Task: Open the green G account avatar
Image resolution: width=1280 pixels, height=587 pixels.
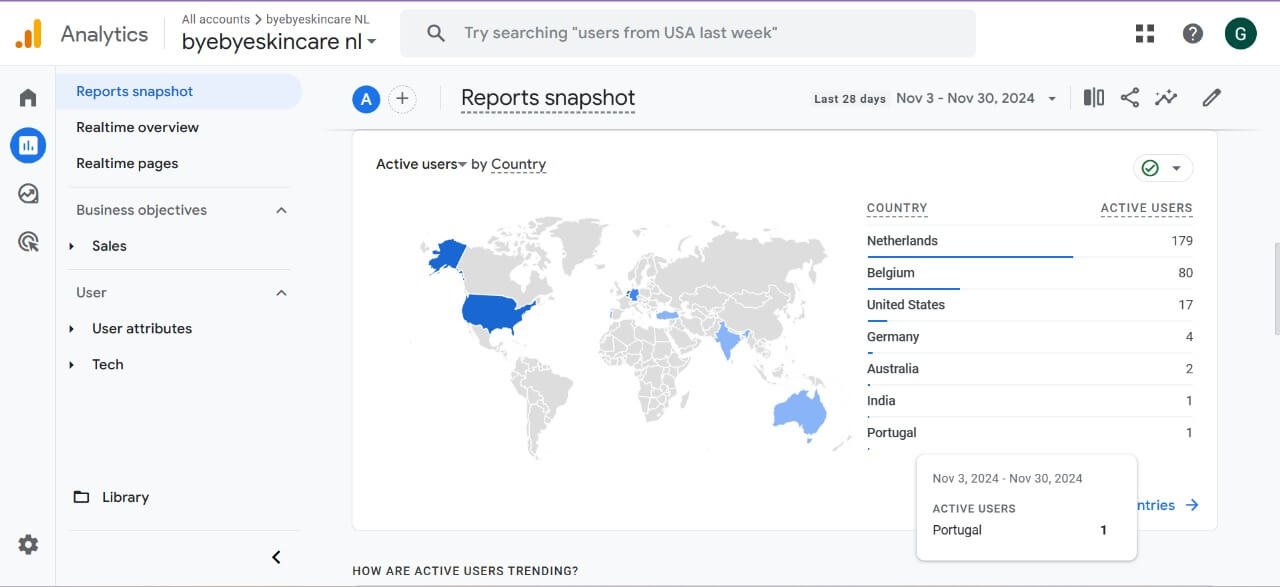Action: pos(1240,33)
